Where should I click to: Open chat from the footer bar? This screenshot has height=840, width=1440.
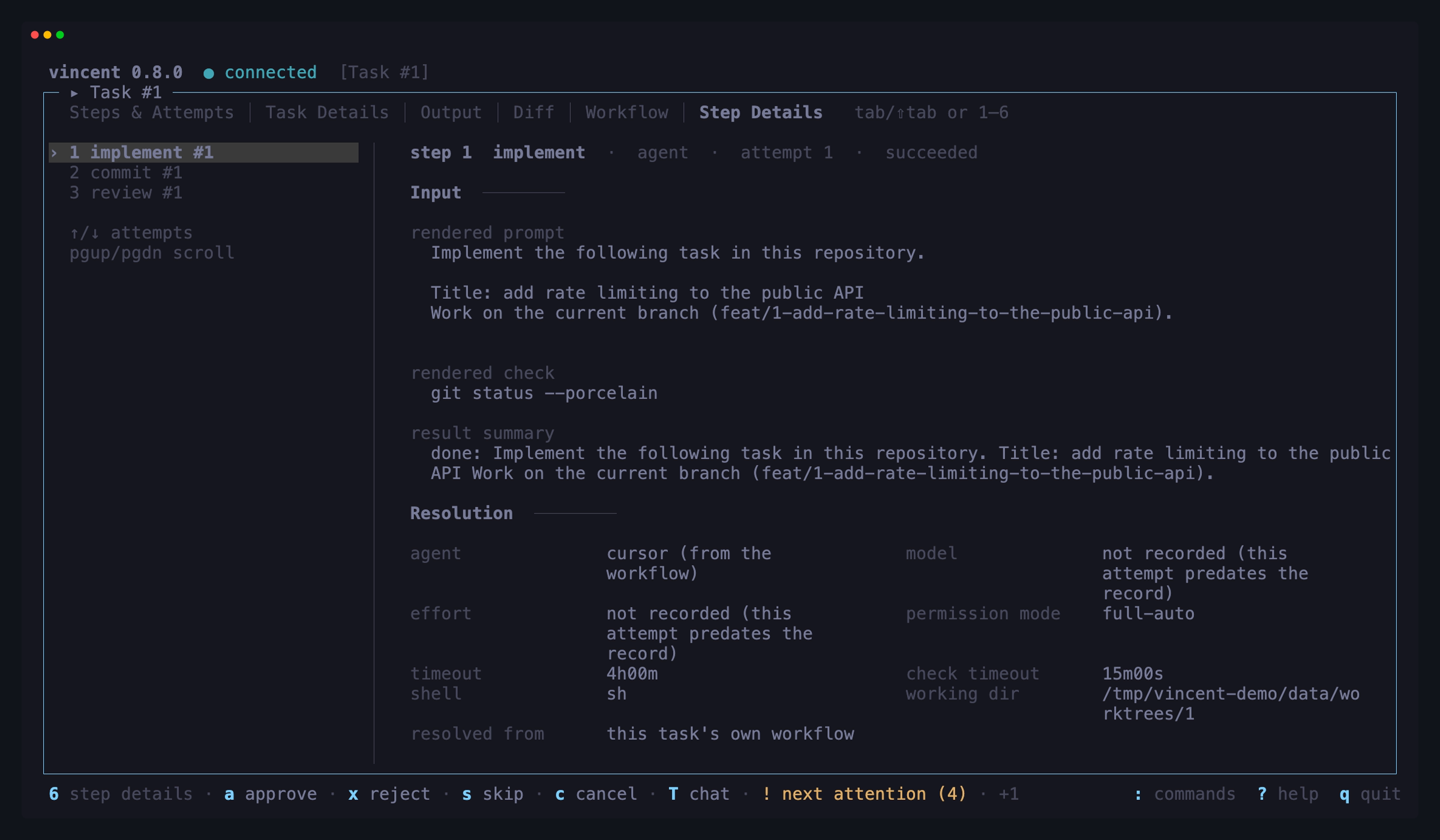[x=699, y=794]
